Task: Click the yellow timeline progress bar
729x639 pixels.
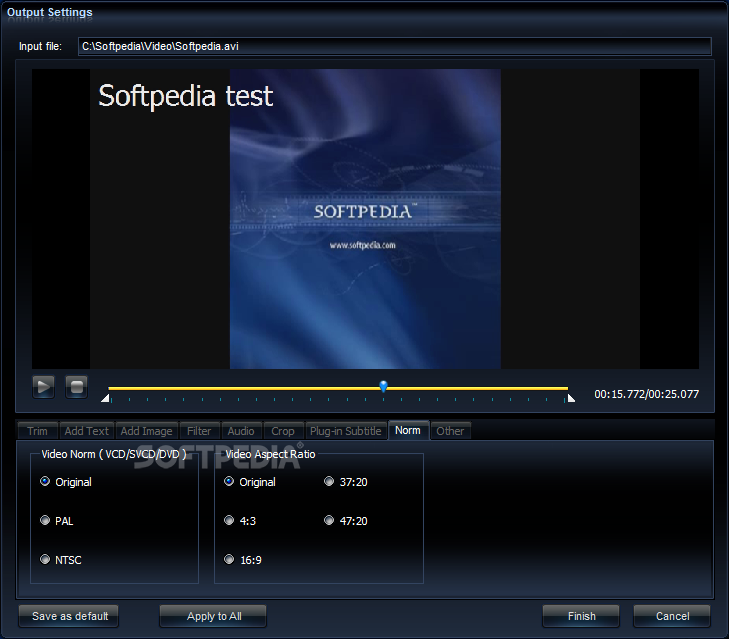Action: pyautogui.click(x=338, y=388)
